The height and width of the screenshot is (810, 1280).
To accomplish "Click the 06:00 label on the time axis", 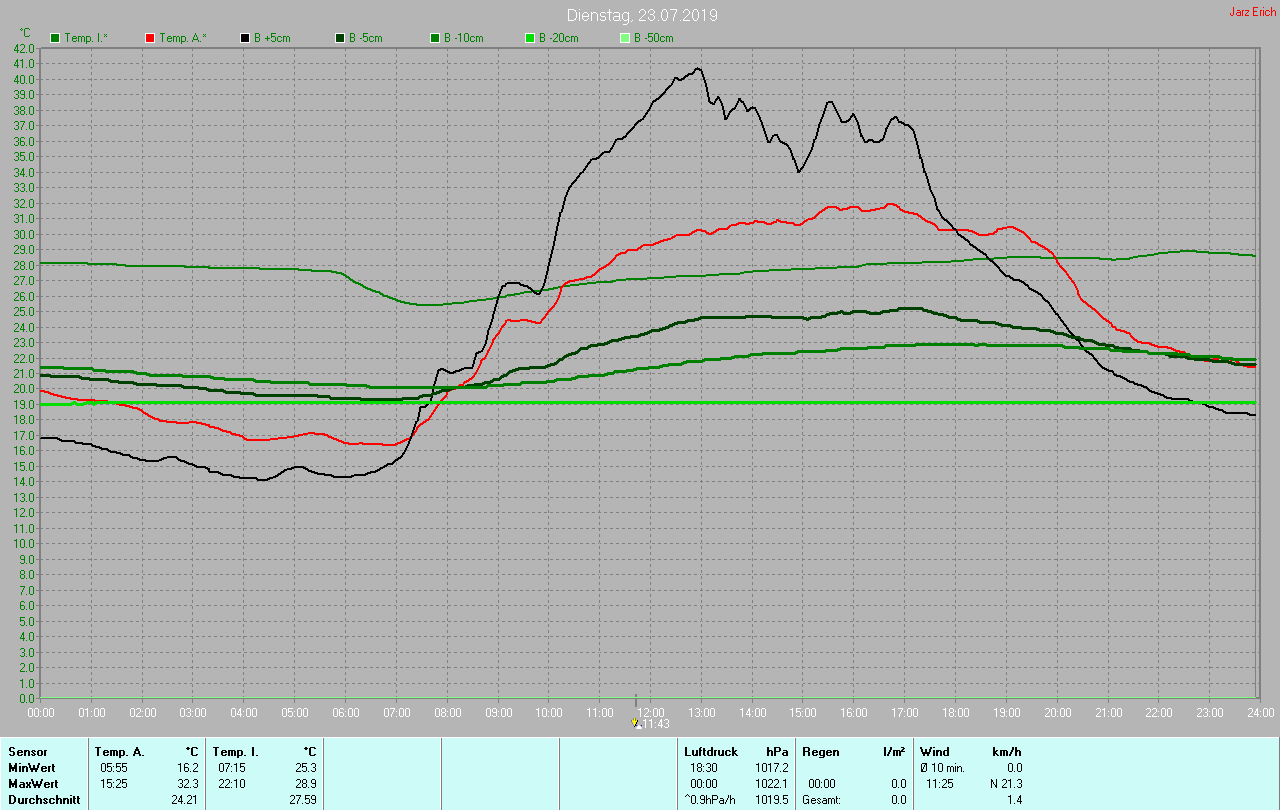I will (x=346, y=712).
